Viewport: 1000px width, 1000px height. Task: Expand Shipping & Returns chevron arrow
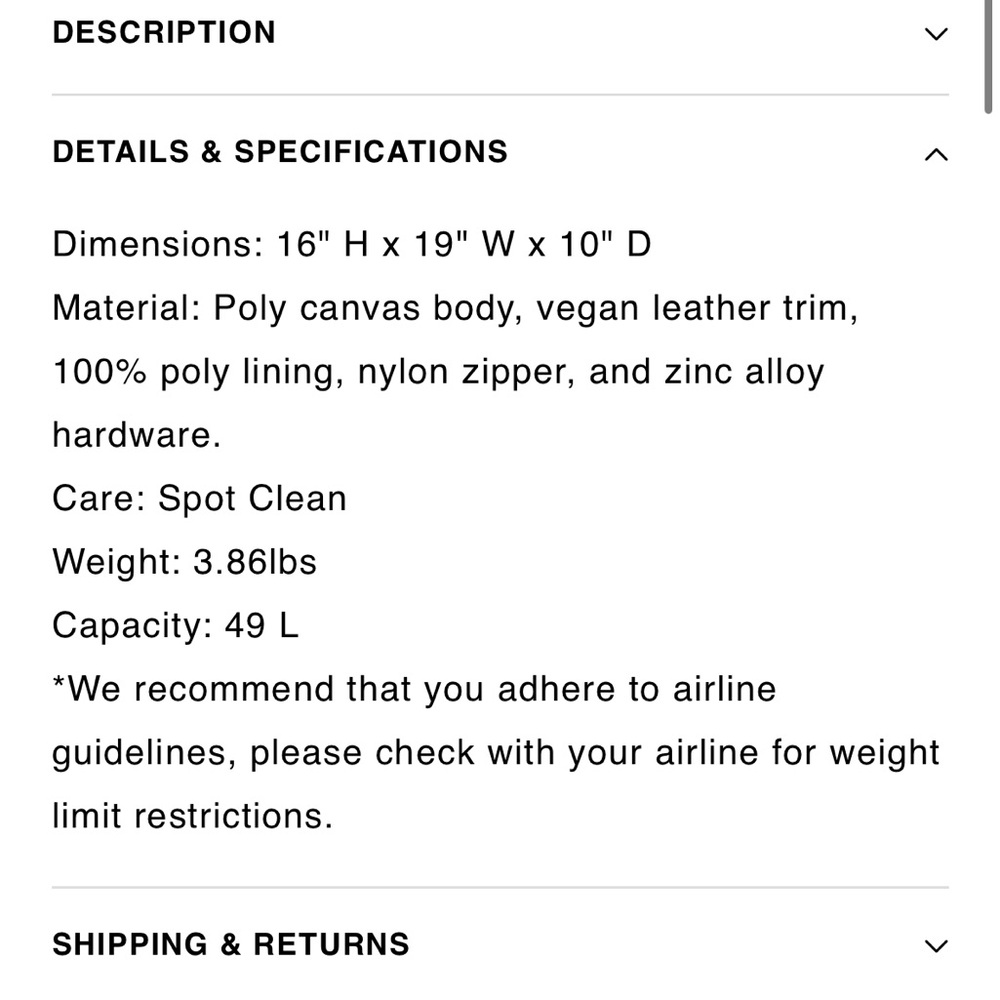(x=936, y=946)
